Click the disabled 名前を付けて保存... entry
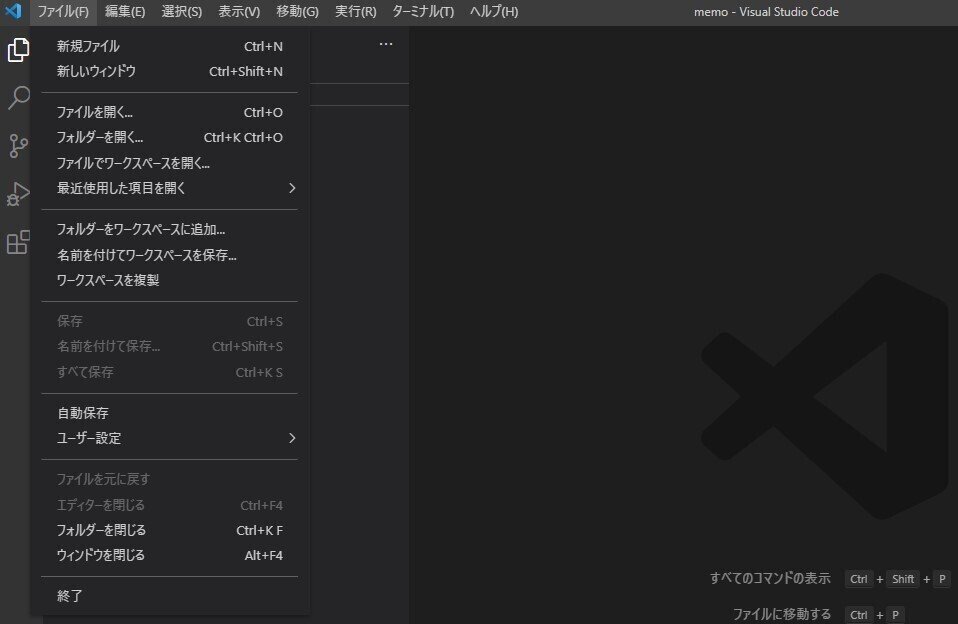958x624 pixels. point(170,346)
